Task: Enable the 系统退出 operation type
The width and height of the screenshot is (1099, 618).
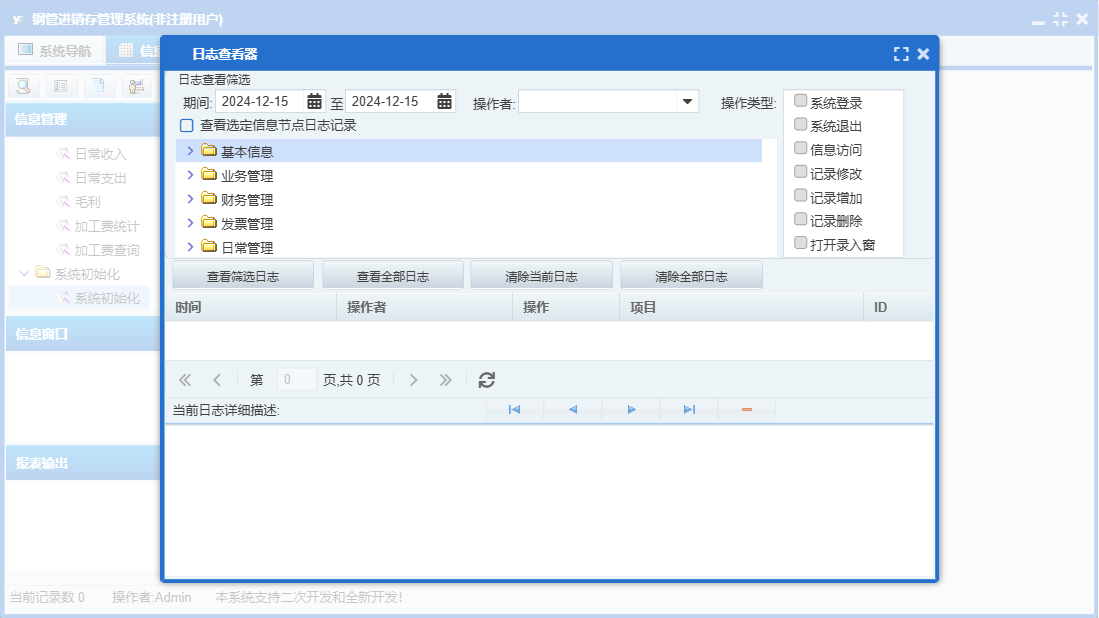Action: point(800,125)
